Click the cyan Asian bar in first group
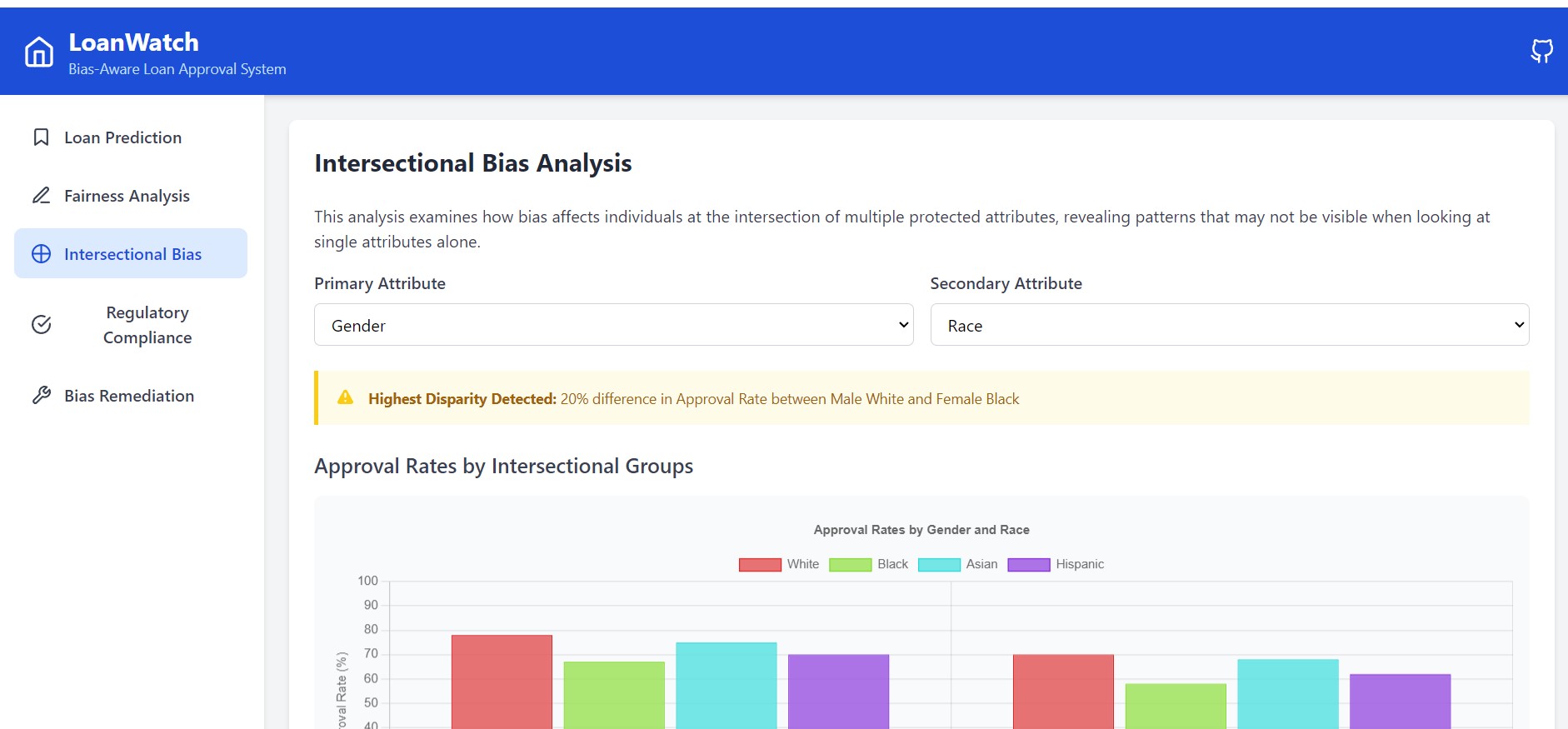 727,685
